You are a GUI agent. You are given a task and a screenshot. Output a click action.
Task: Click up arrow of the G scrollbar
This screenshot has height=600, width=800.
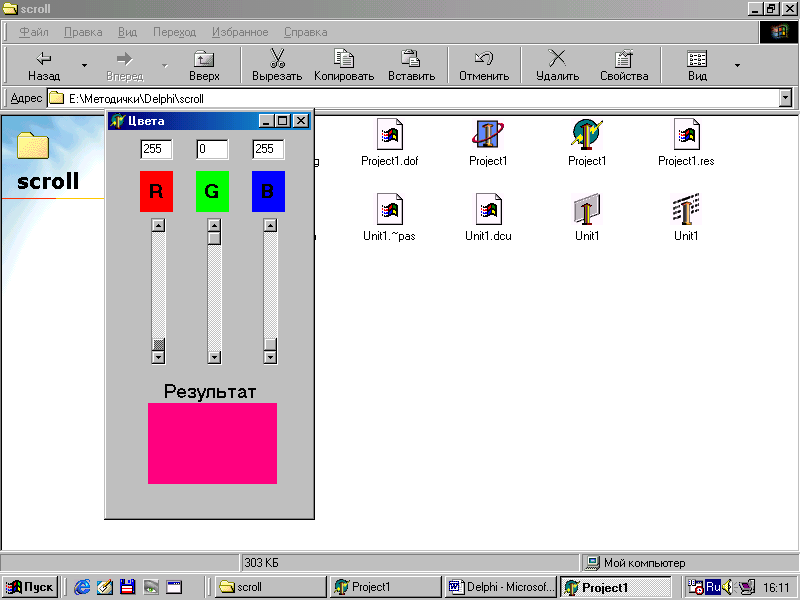pos(214,226)
